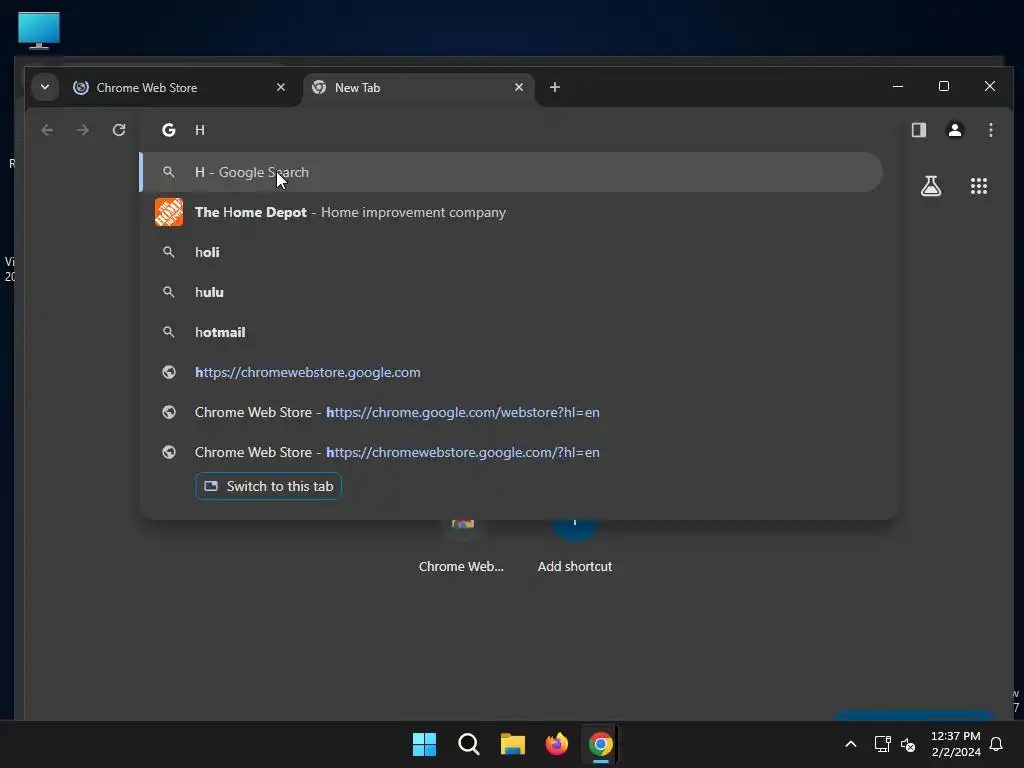Maximize the Chrome window
Viewport: 1024px width, 768px height.
[x=944, y=86]
